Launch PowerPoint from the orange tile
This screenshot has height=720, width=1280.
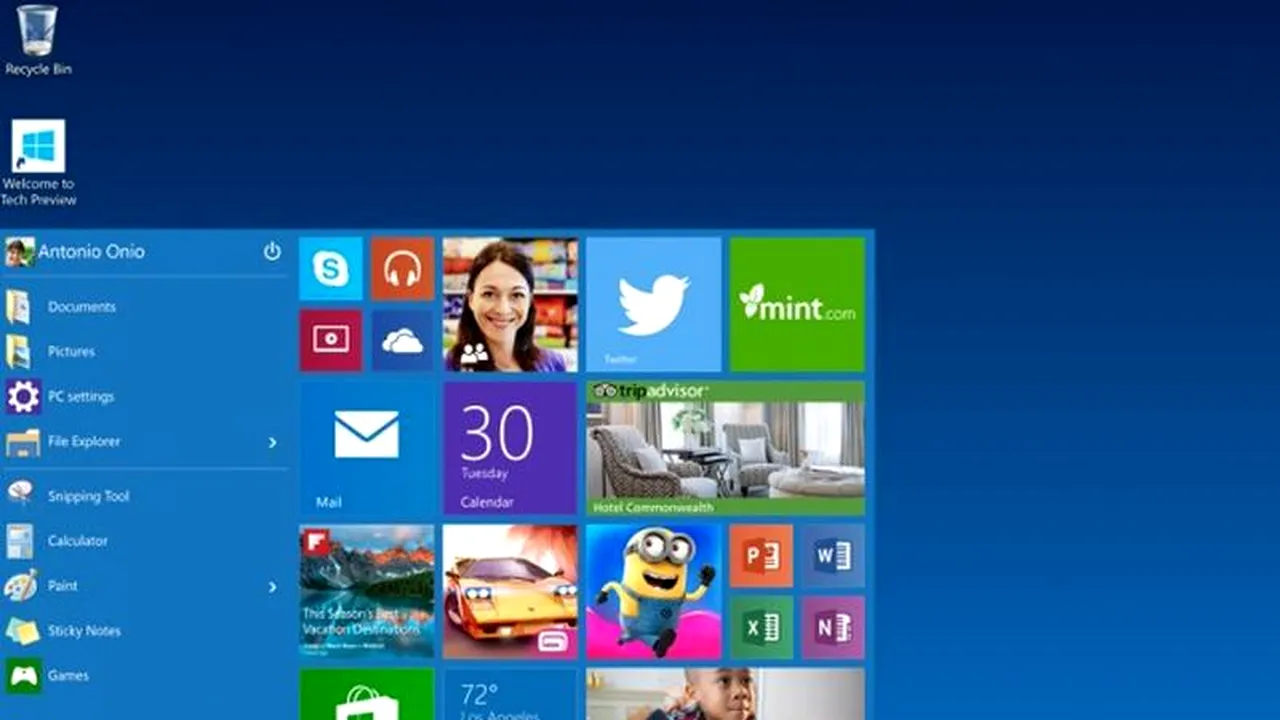[761, 555]
